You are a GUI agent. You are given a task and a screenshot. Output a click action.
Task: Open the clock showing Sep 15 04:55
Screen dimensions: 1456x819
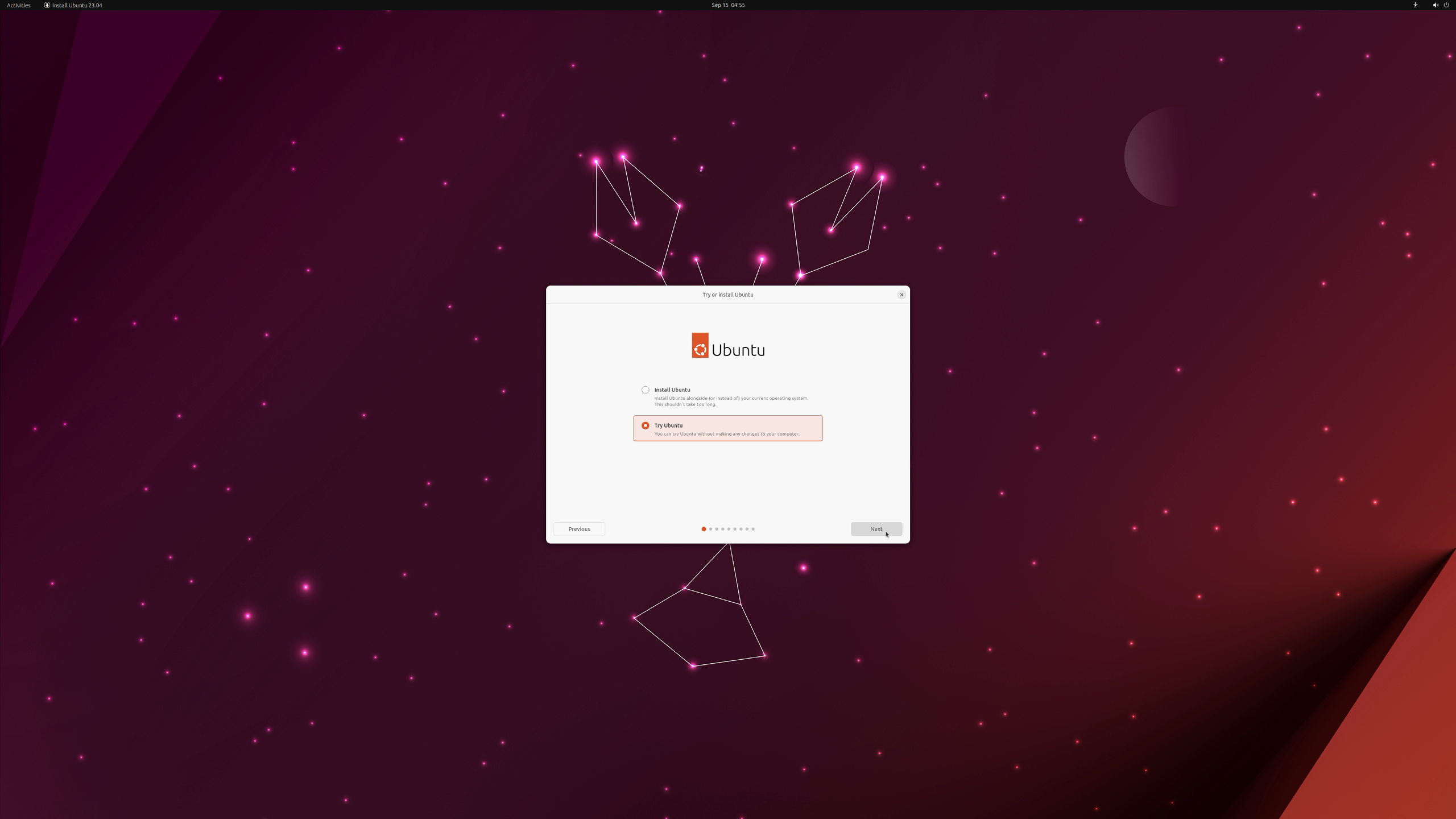(x=728, y=5)
